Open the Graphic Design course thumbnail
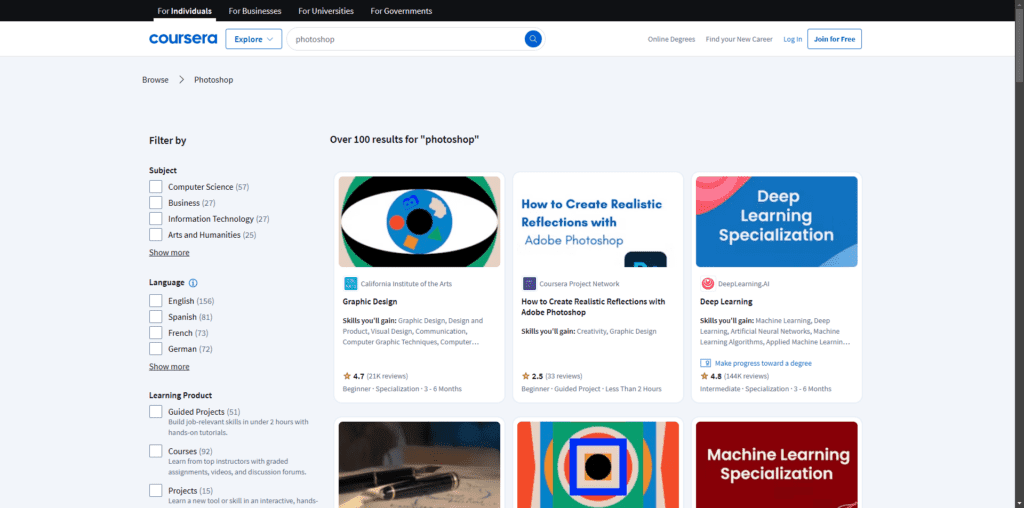Image resolution: width=1024 pixels, height=508 pixels. tap(419, 221)
